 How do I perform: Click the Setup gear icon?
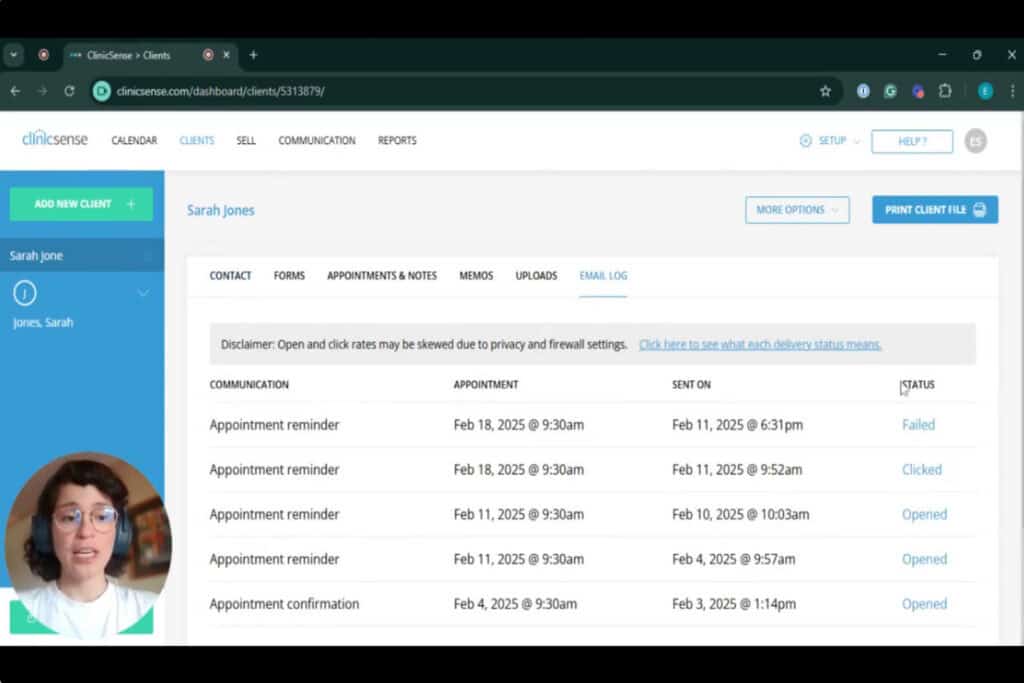806,141
